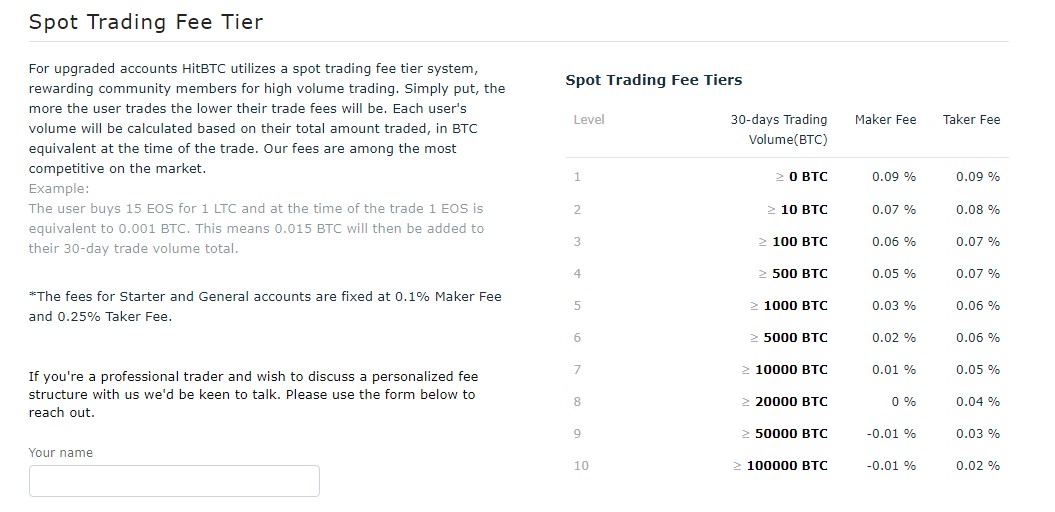
Task: Click the ≥ 10 BTC volume cell
Action: [797, 210]
